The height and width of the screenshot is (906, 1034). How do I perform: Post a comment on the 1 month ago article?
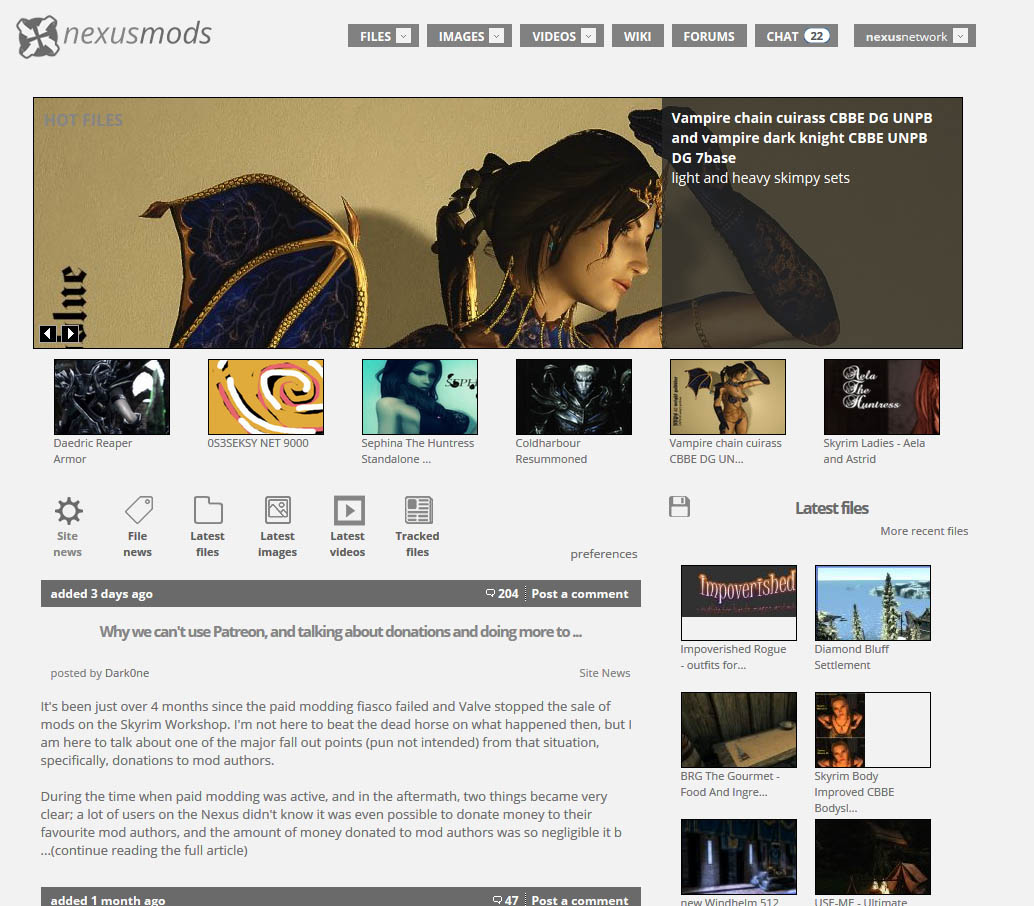tap(580, 900)
